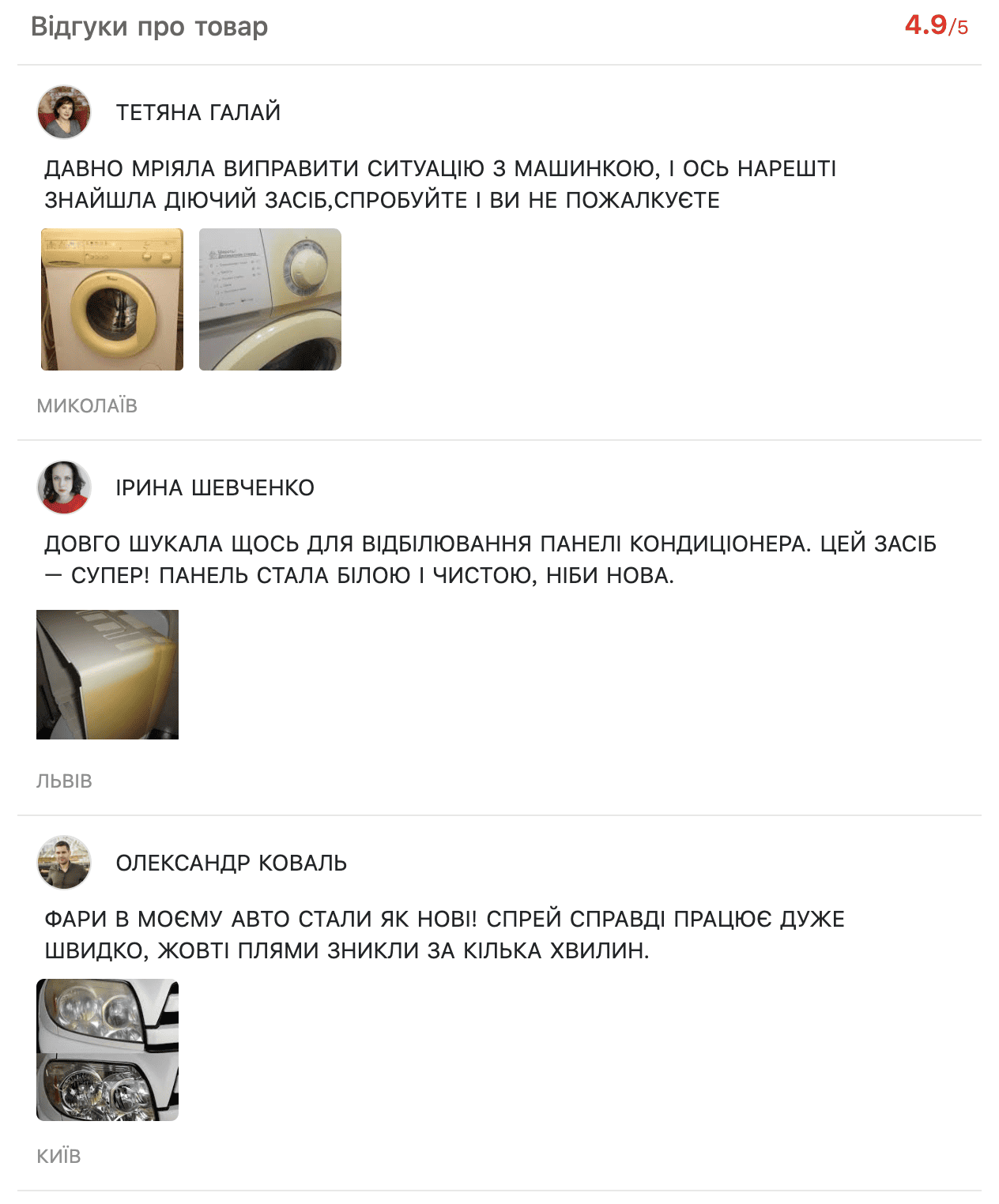
Task: Open Ірина Шевченко's profile avatar
Action: pos(64,487)
